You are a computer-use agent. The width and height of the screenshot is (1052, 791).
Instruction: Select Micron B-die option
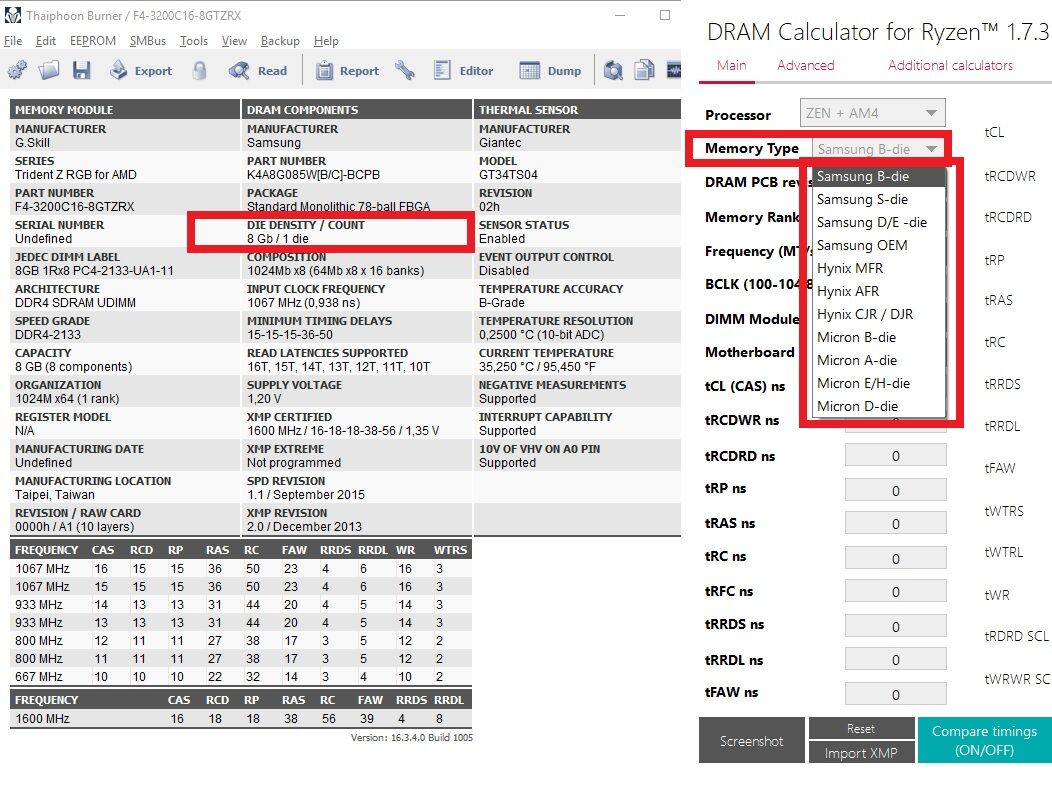880,337
